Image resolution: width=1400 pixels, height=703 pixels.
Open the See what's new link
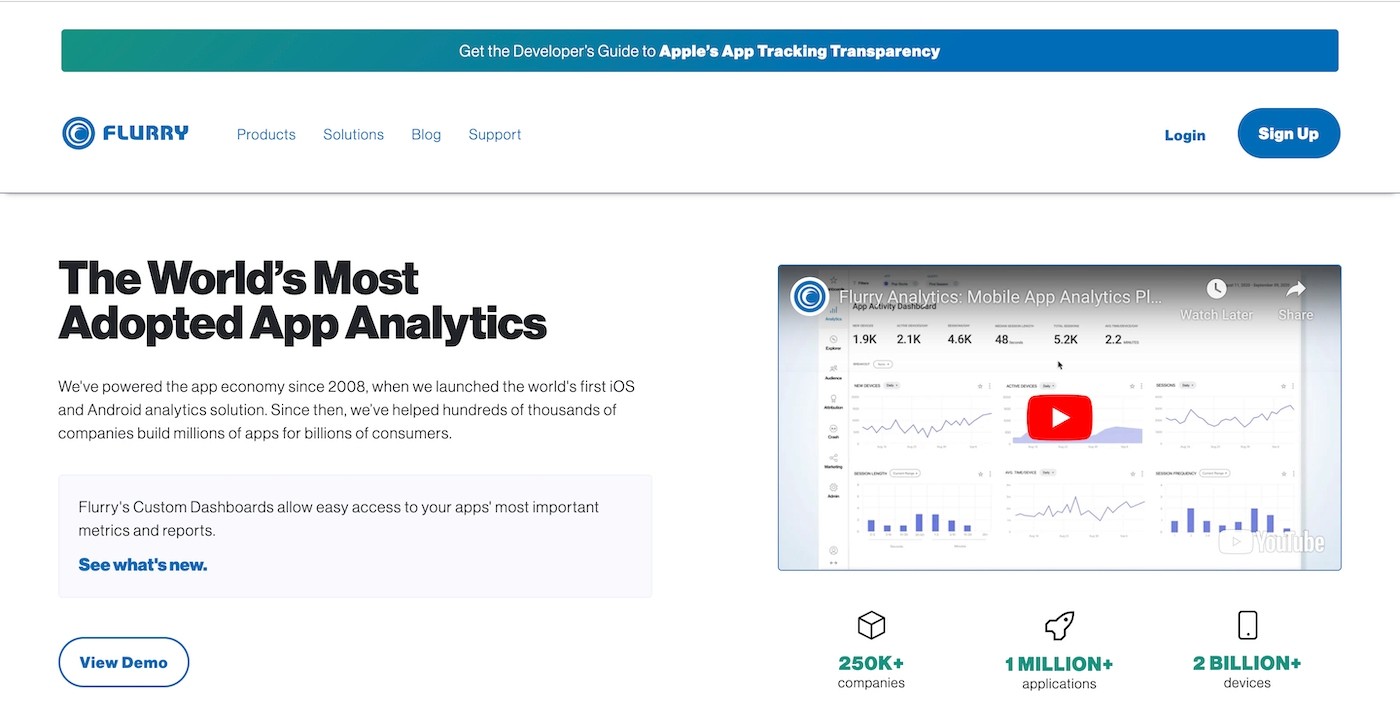[x=143, y=565]
